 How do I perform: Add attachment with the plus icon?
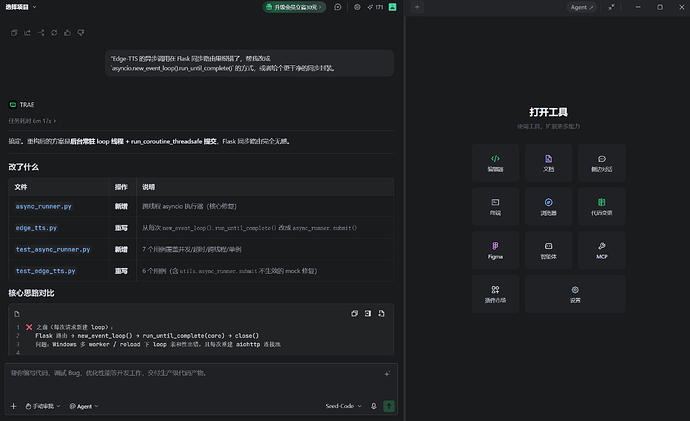14,406
